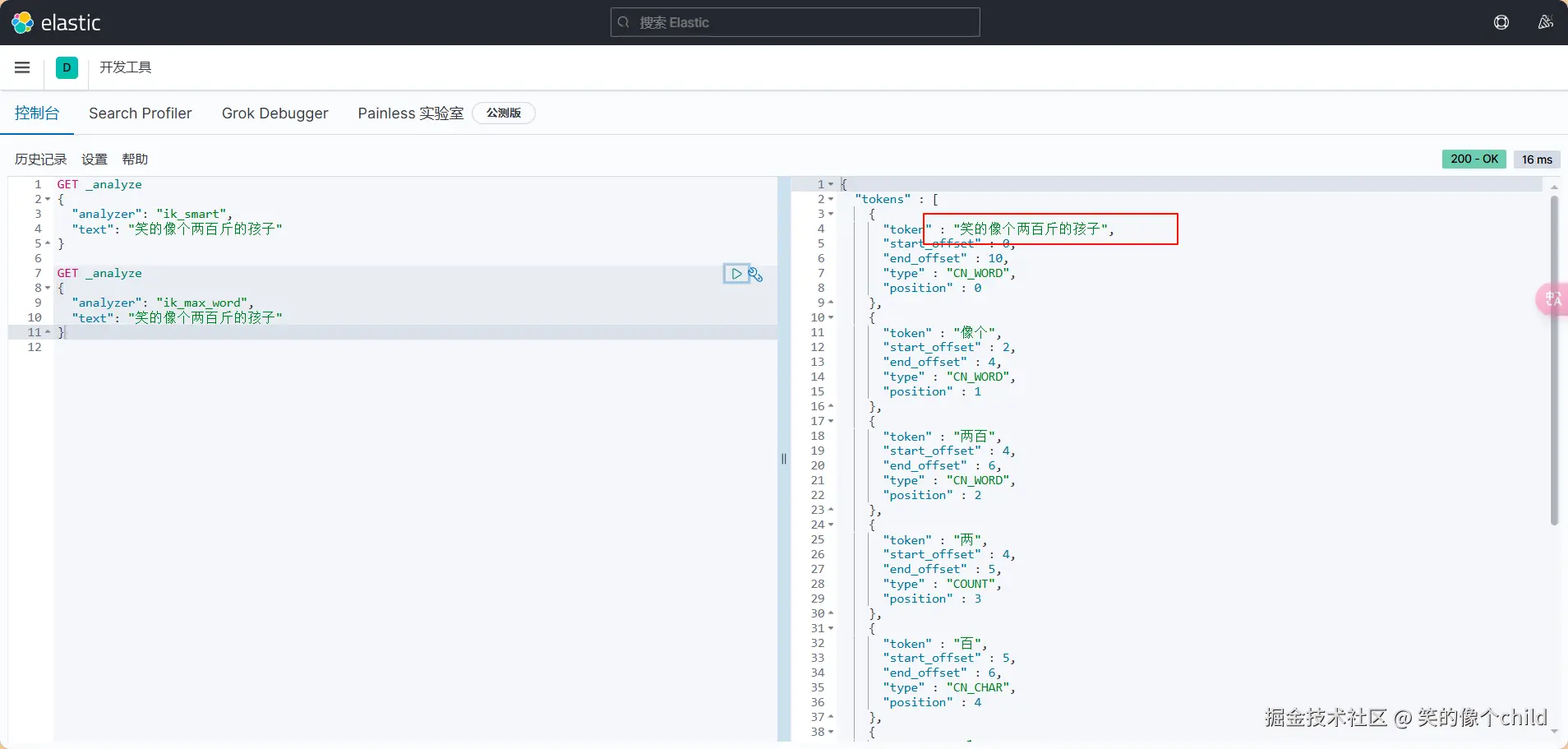Image resolution: width=1568 pixels, height=749 pixels.
Task: Click the "两百" token value
Action: pyautogui.click(x=974, y=437)
